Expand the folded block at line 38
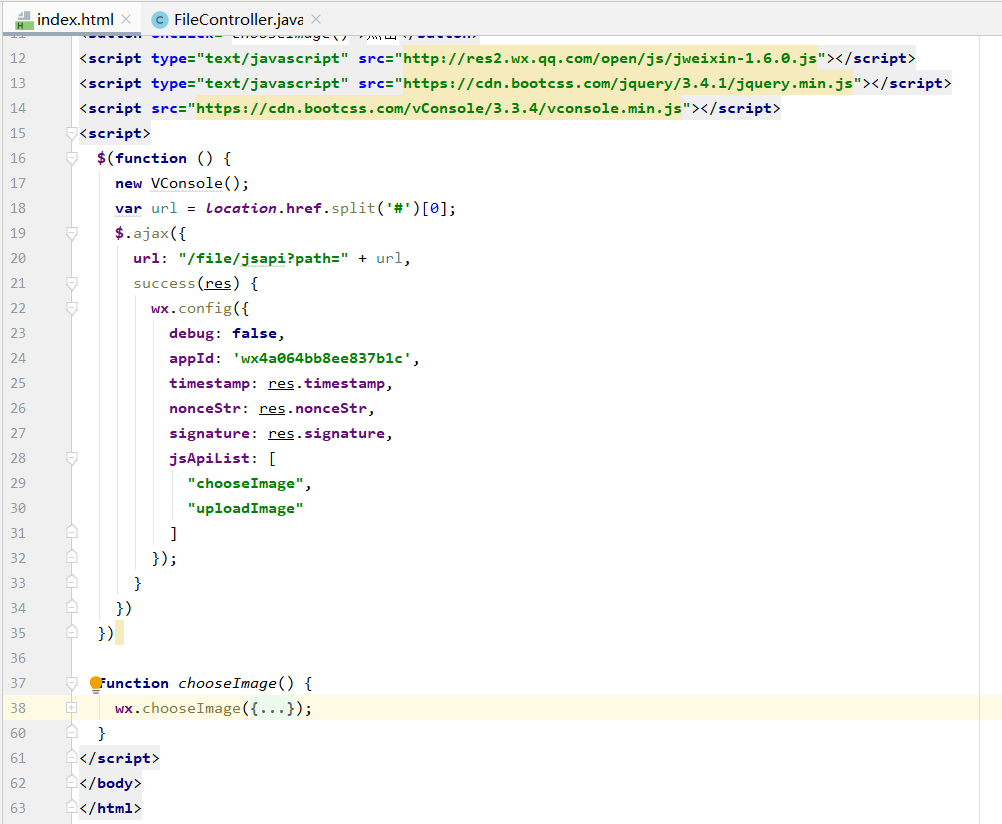 72,708
